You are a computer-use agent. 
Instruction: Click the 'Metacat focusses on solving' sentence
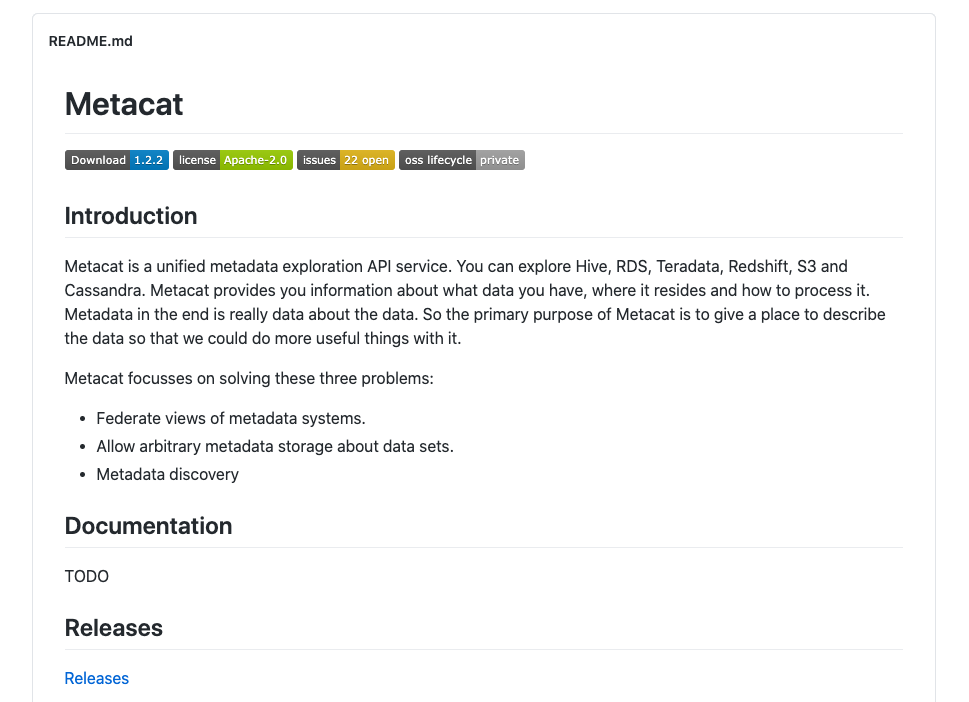coord(249,378)
